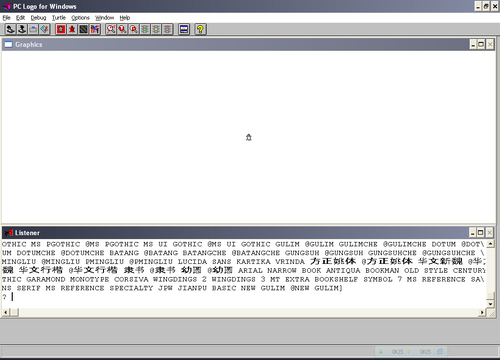Viewport: 500px width, 360px height.
Task: Click the word LUCIDA in the Listener
Action: pos(192,262)
